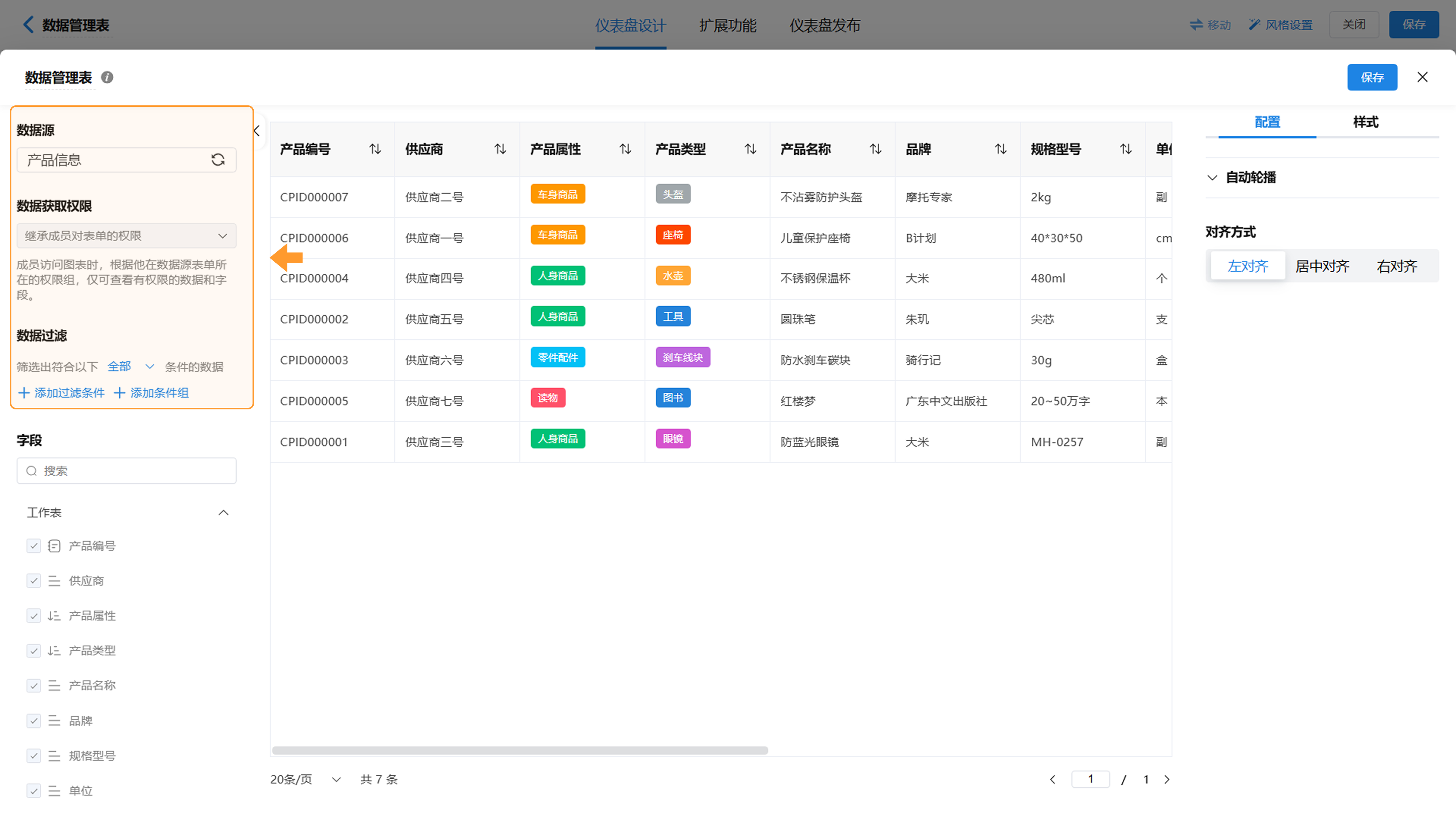Open the 仪表盘设计 tab
1456x818 pixels.
pos(630,25)
